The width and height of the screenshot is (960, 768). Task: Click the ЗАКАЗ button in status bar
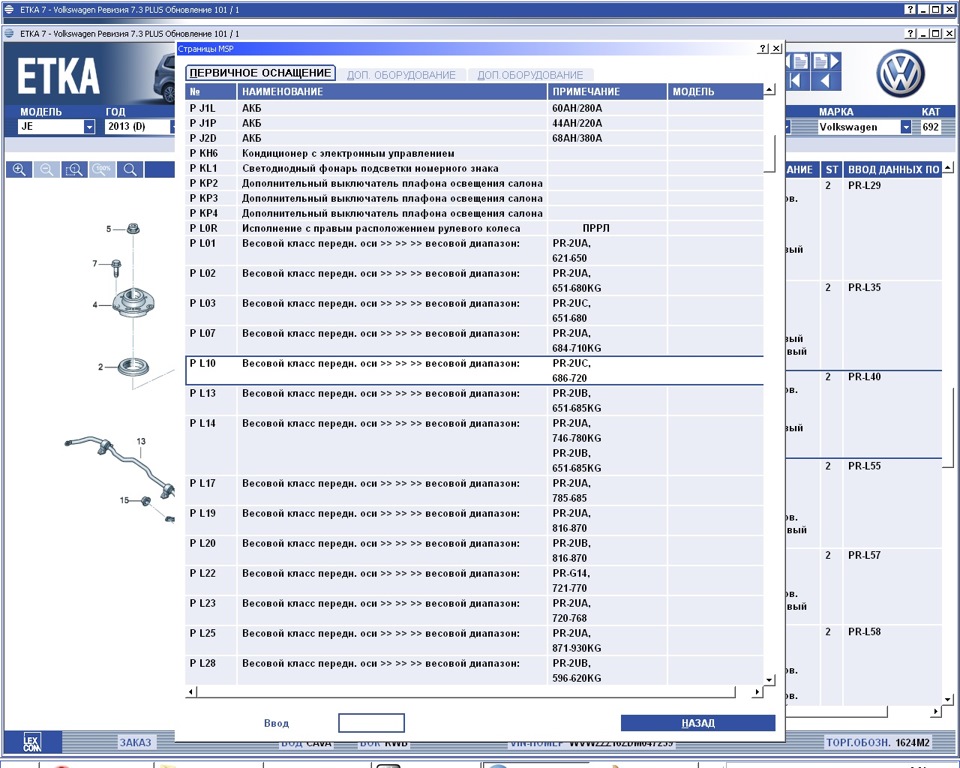point(135,742)
